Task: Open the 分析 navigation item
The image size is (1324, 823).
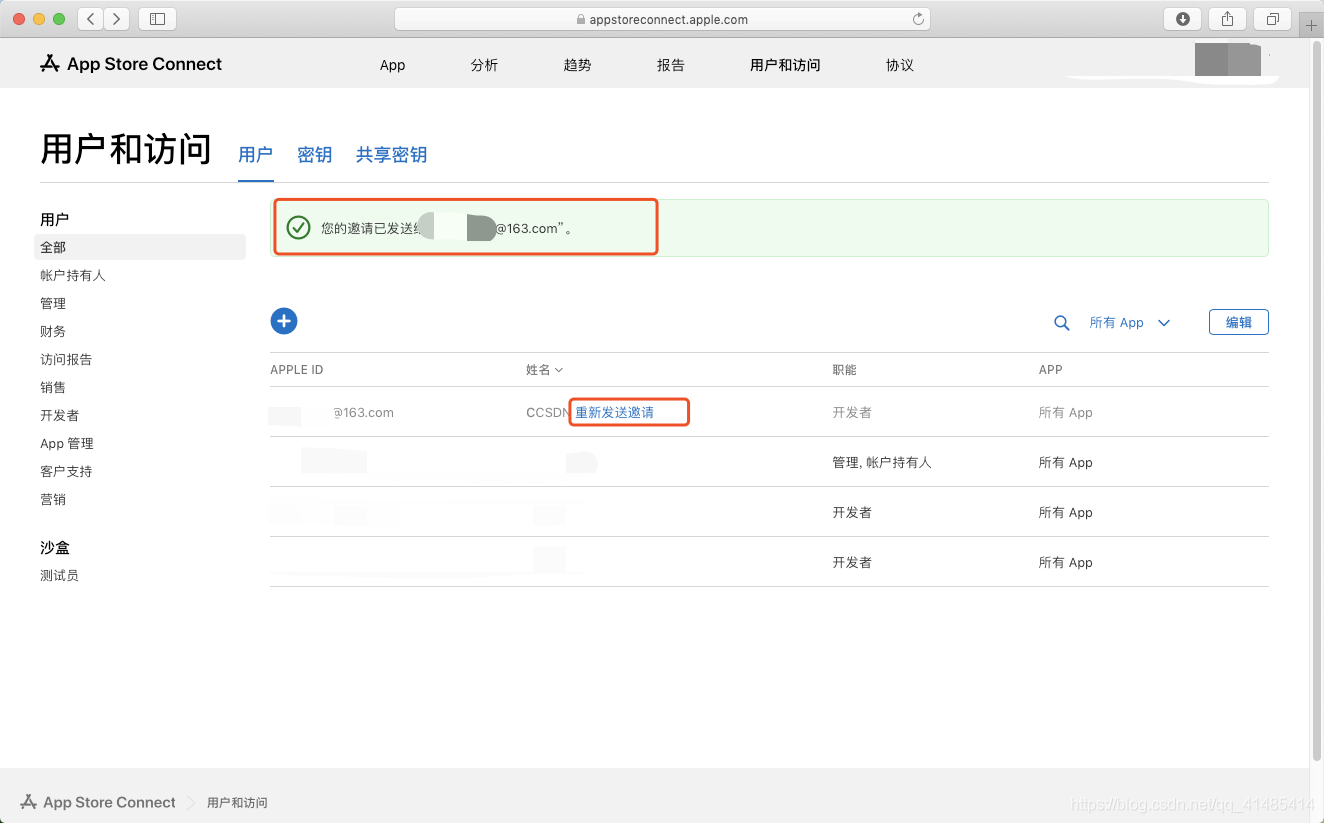Action: click(484, 65)
